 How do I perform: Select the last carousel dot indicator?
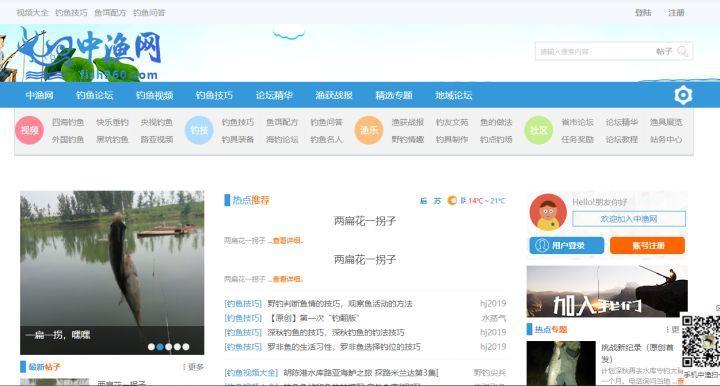tap(186, 347)
